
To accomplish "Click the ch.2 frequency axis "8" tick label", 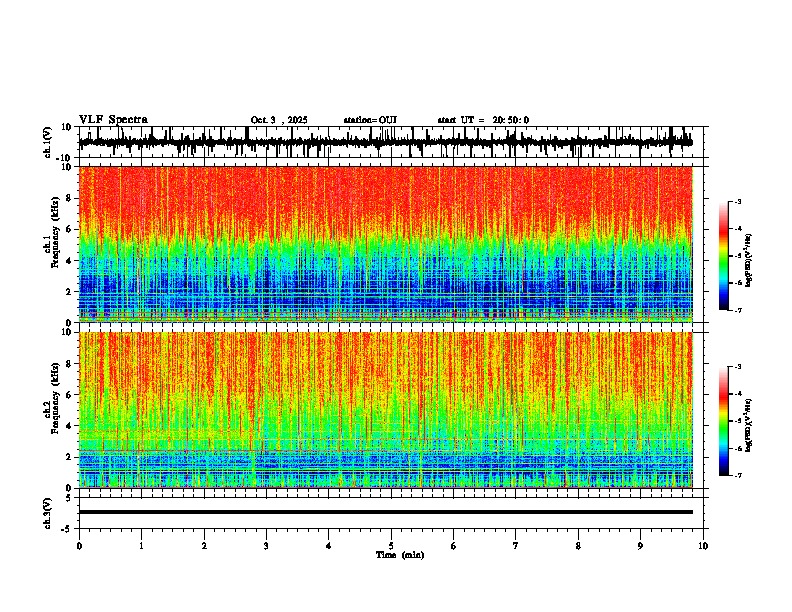I will [69, 364].
